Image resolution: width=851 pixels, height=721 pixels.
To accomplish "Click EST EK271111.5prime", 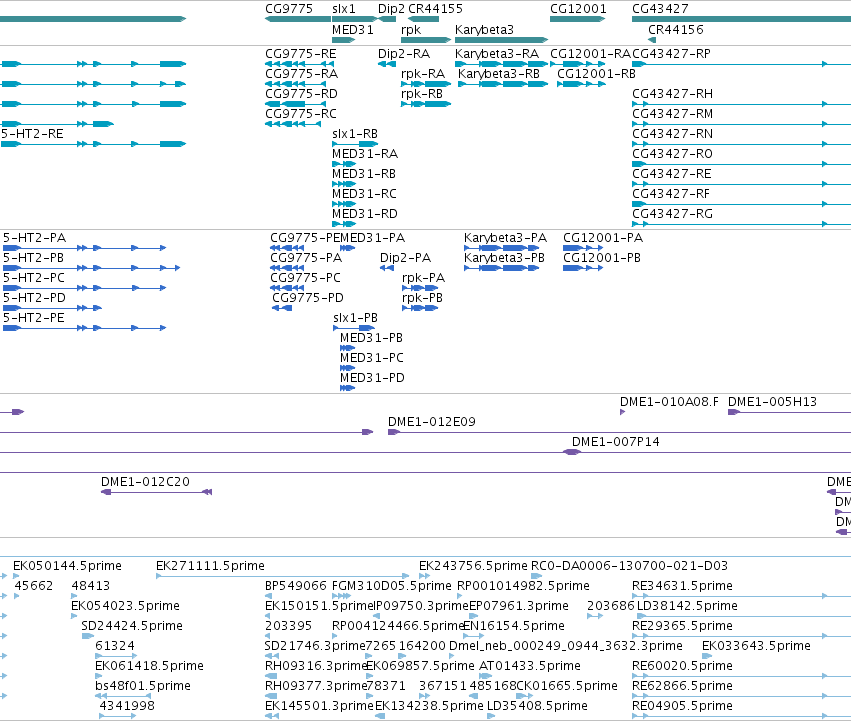I will point(210,566).
